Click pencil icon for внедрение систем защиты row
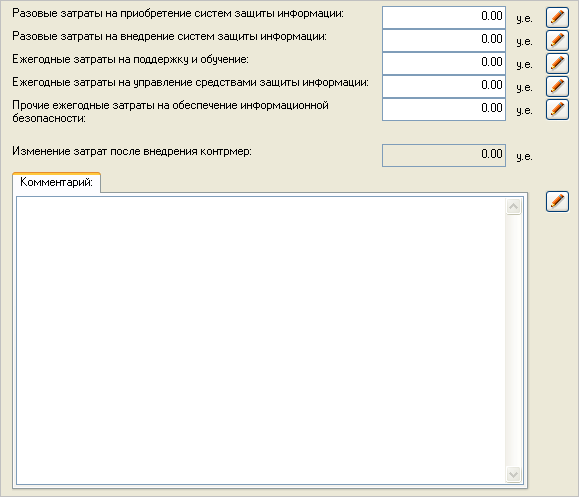The height and width of the screenshot is (497, 579). [557, 40]
